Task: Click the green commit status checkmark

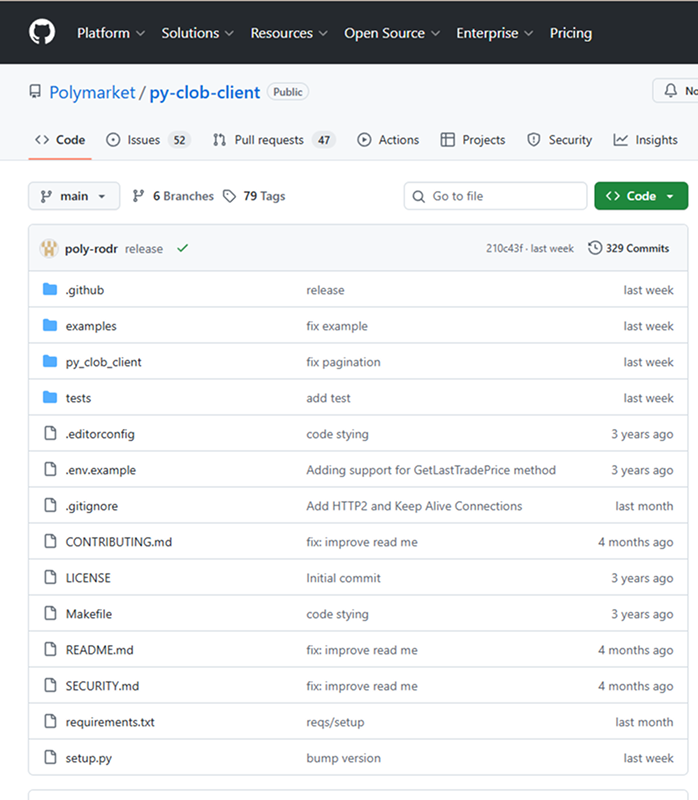Action: tap(183, 248)
